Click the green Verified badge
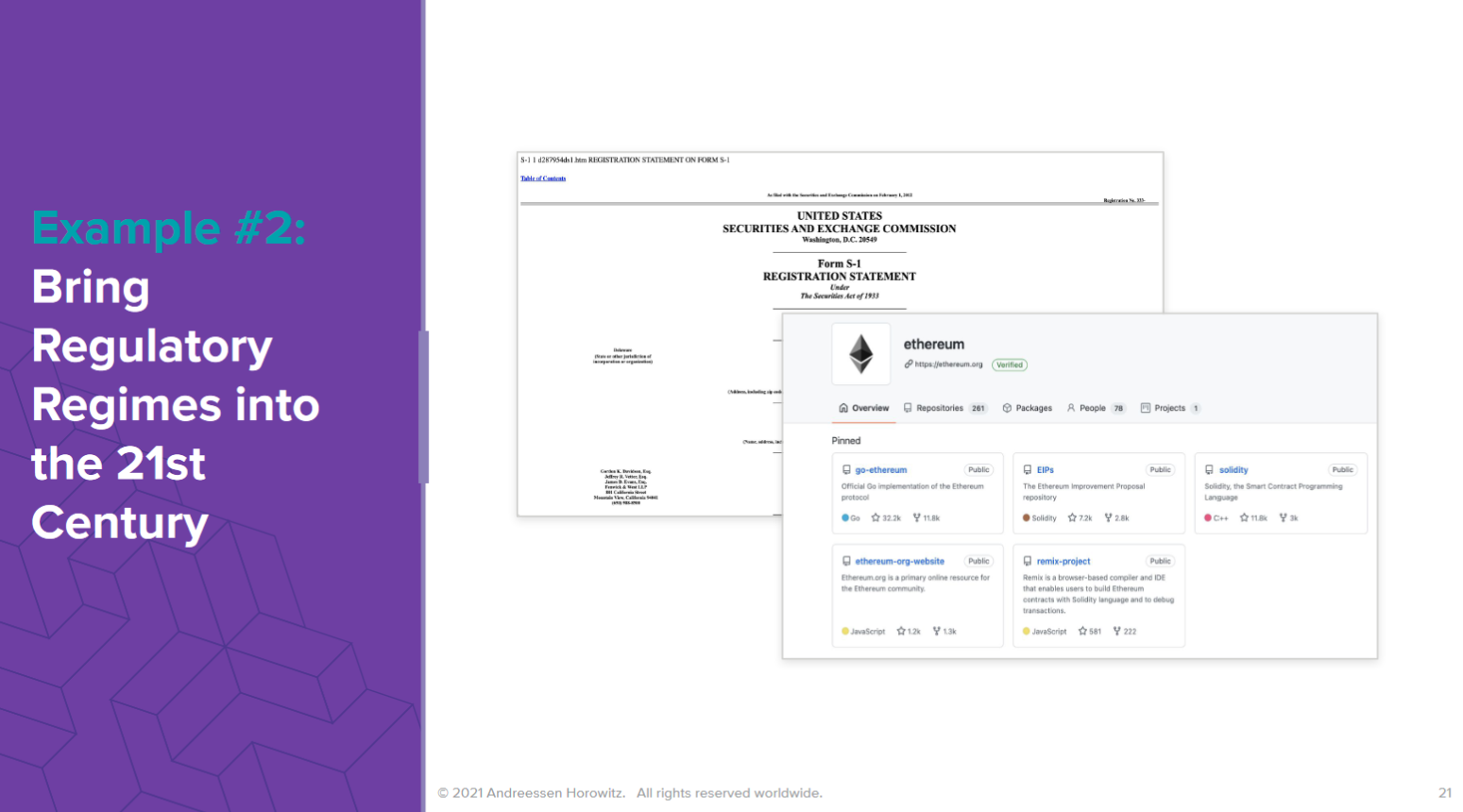This screenshot has width=1463, height=812. pos(1010,365)
